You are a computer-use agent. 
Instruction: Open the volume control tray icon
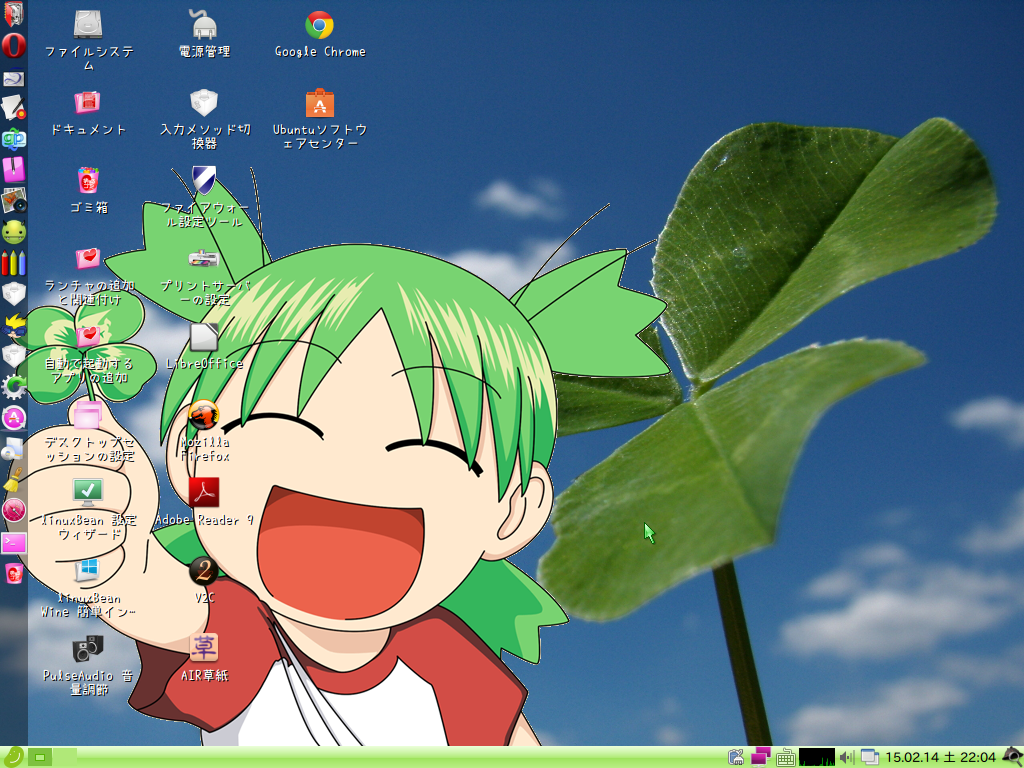(x=846, y=758)
